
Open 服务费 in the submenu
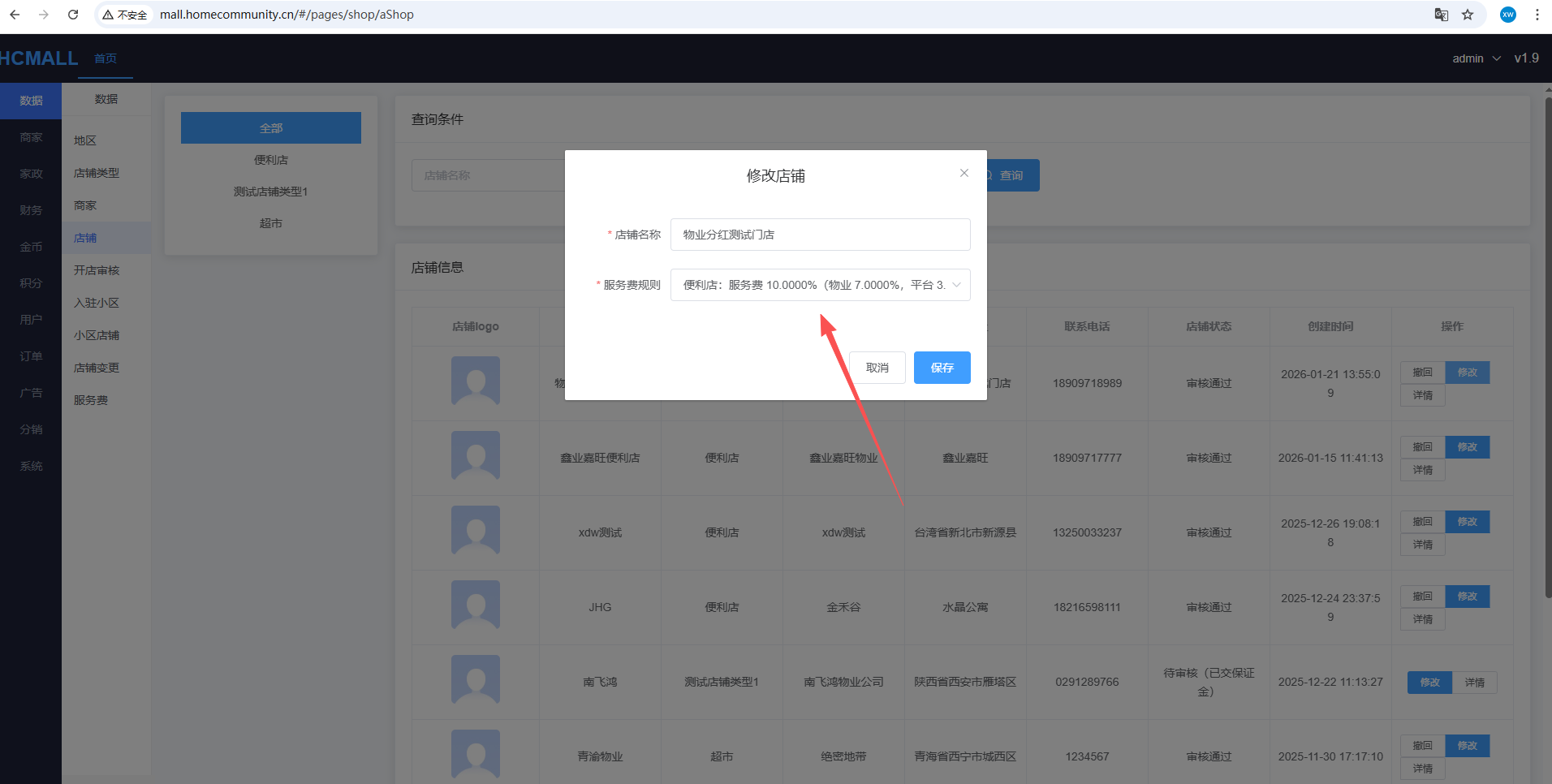(x=91, y=400)
